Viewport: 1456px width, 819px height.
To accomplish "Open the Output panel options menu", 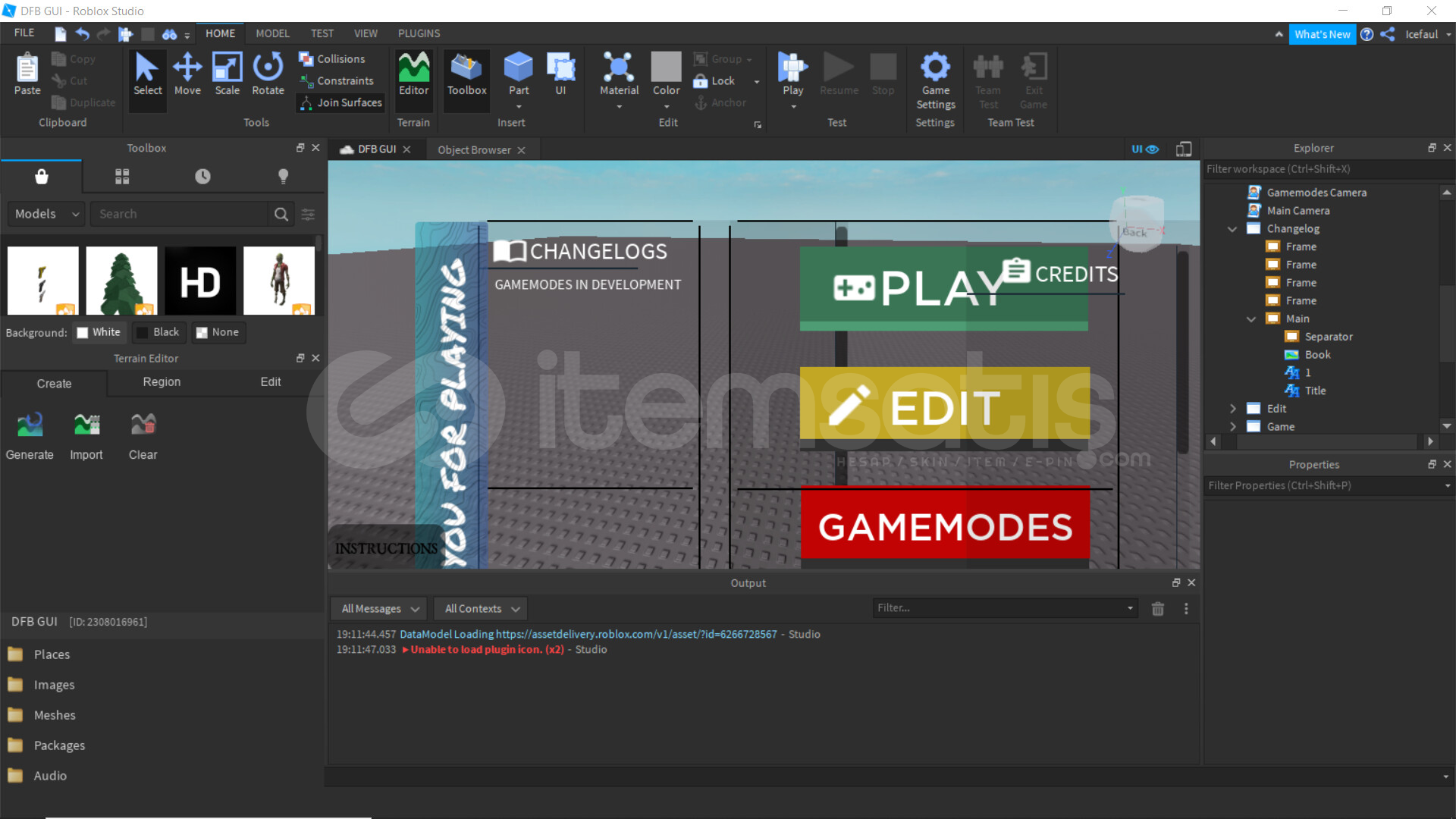I will click(x=1186, y=608).
